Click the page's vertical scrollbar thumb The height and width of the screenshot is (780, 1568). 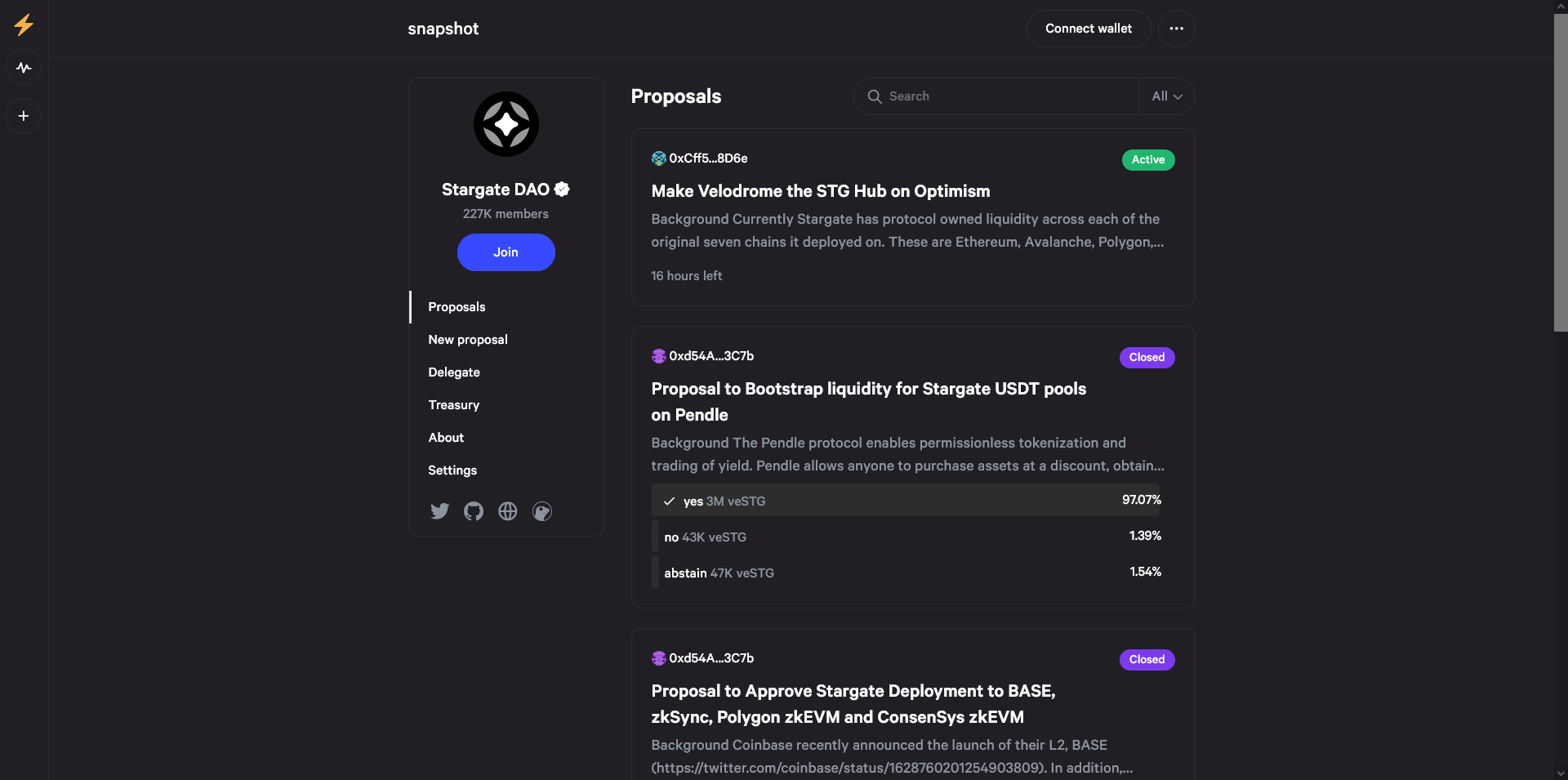(x=1561, y=172)
